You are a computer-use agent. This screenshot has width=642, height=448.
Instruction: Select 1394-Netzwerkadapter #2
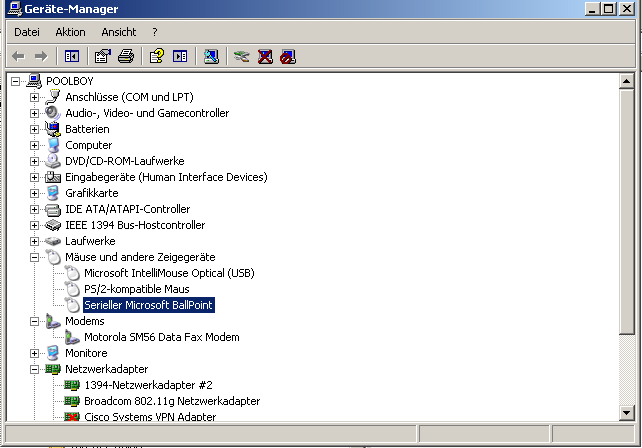tap(148, 385)
